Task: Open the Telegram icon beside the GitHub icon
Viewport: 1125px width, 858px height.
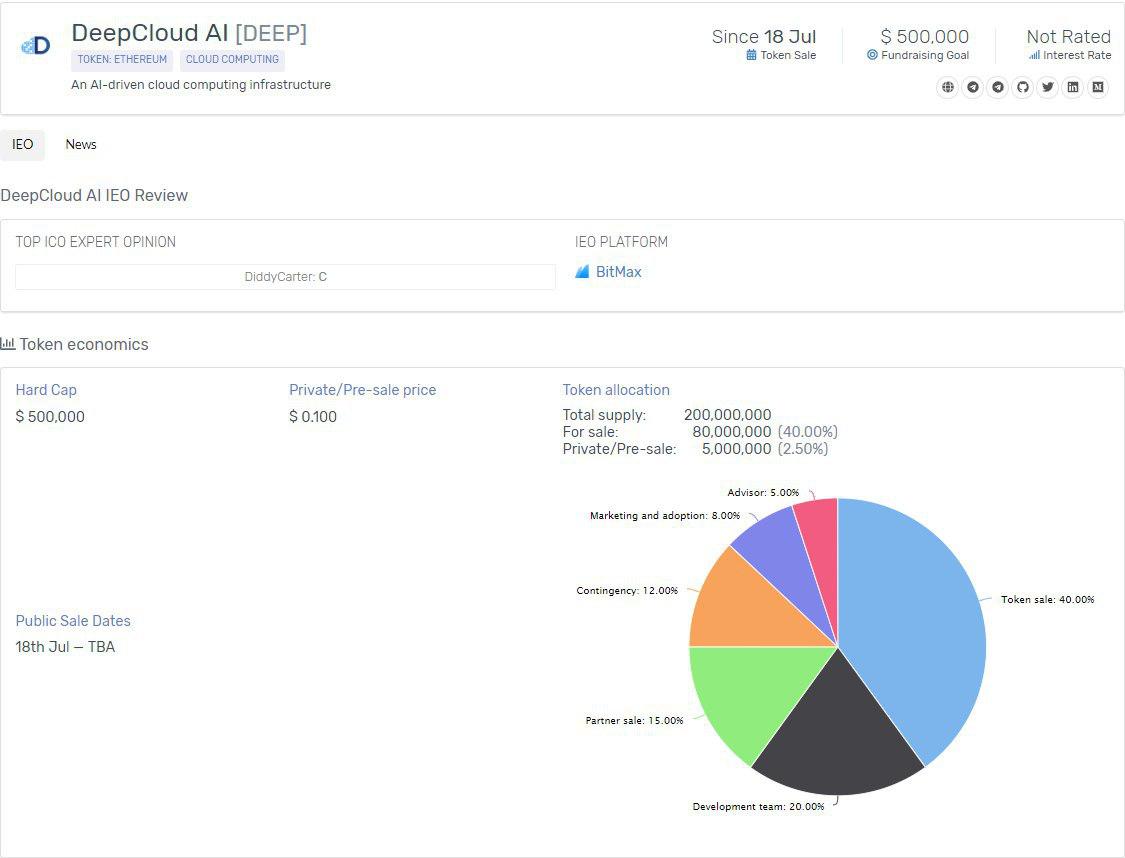Action: point(998,88)
